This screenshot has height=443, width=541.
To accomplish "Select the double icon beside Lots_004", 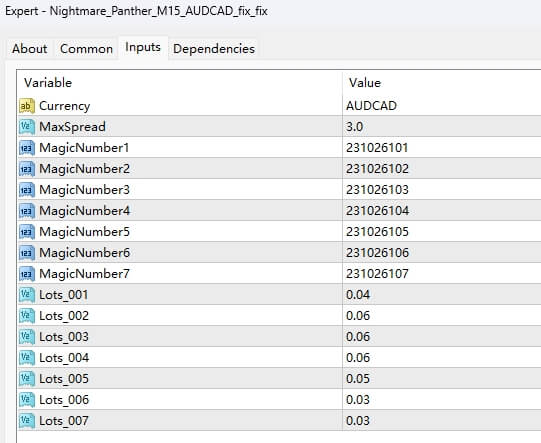I will coord(27,358).
